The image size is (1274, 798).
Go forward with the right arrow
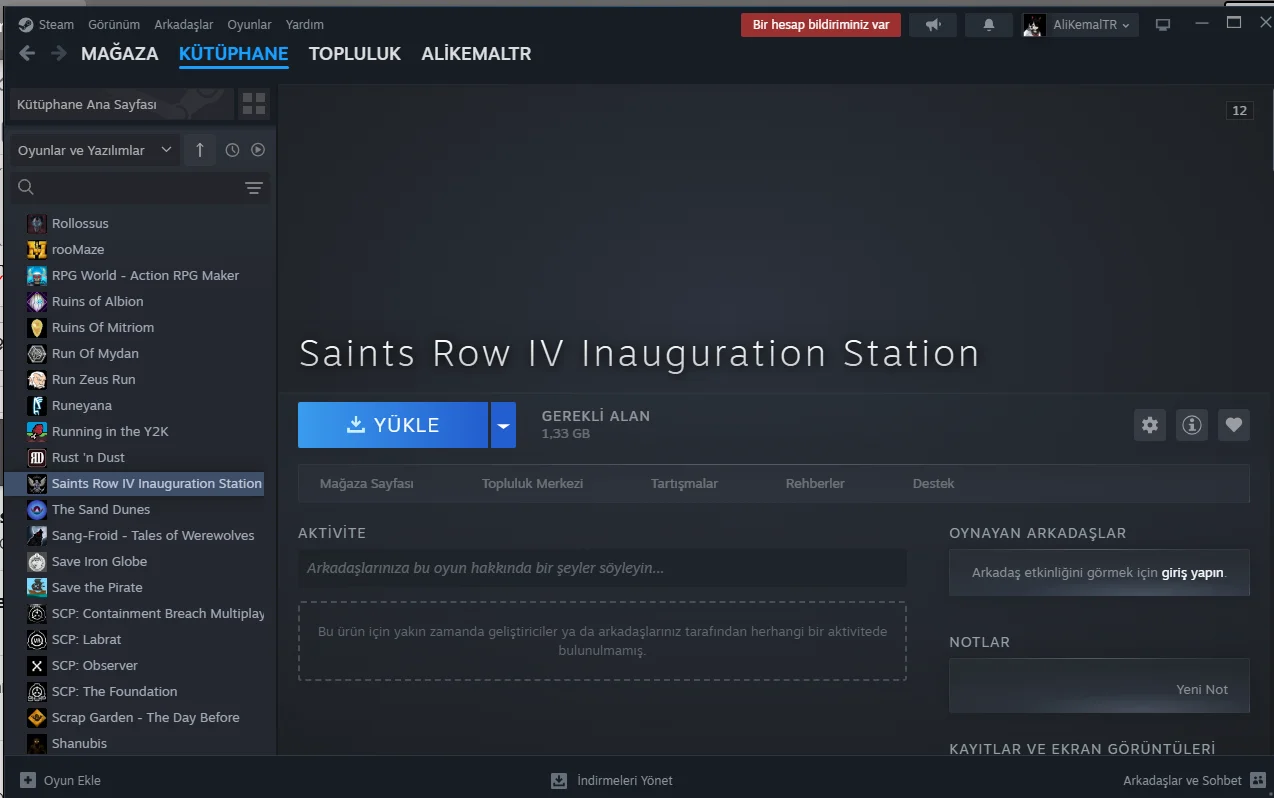tap(59, 54)
